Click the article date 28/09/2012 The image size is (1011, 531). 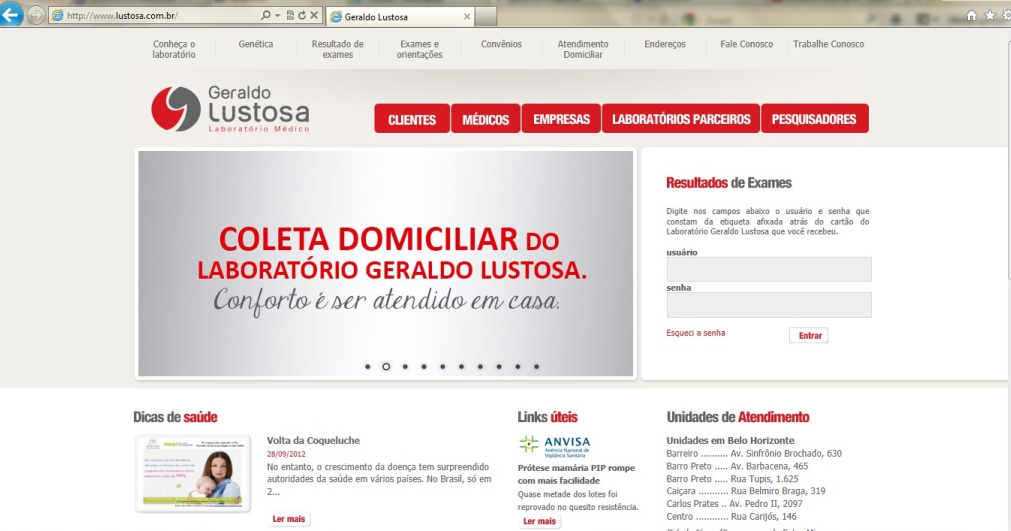(286, 454)
